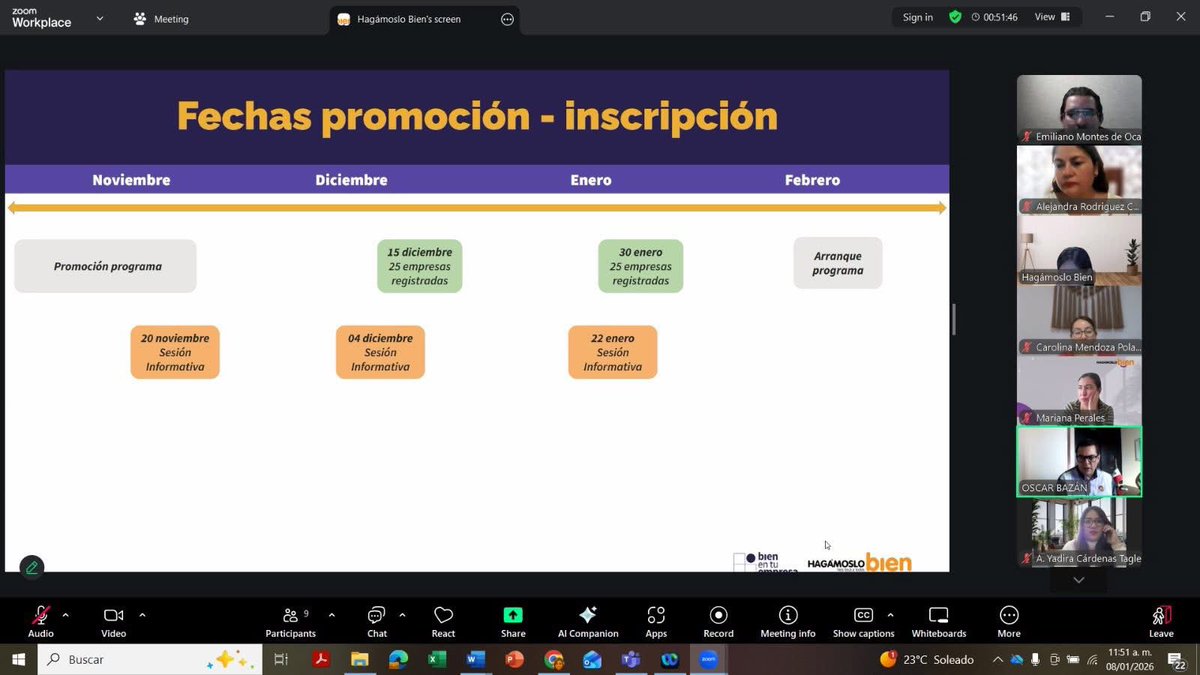Select Hagámoslo Bien participant video thumbnail

coord(1079,251)
